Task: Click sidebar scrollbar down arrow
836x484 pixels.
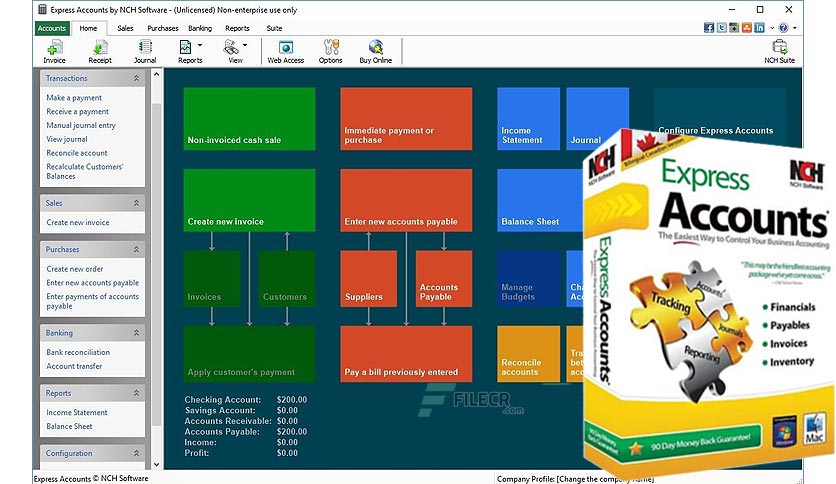Action: pyautogui.click(x=156, y=464)
